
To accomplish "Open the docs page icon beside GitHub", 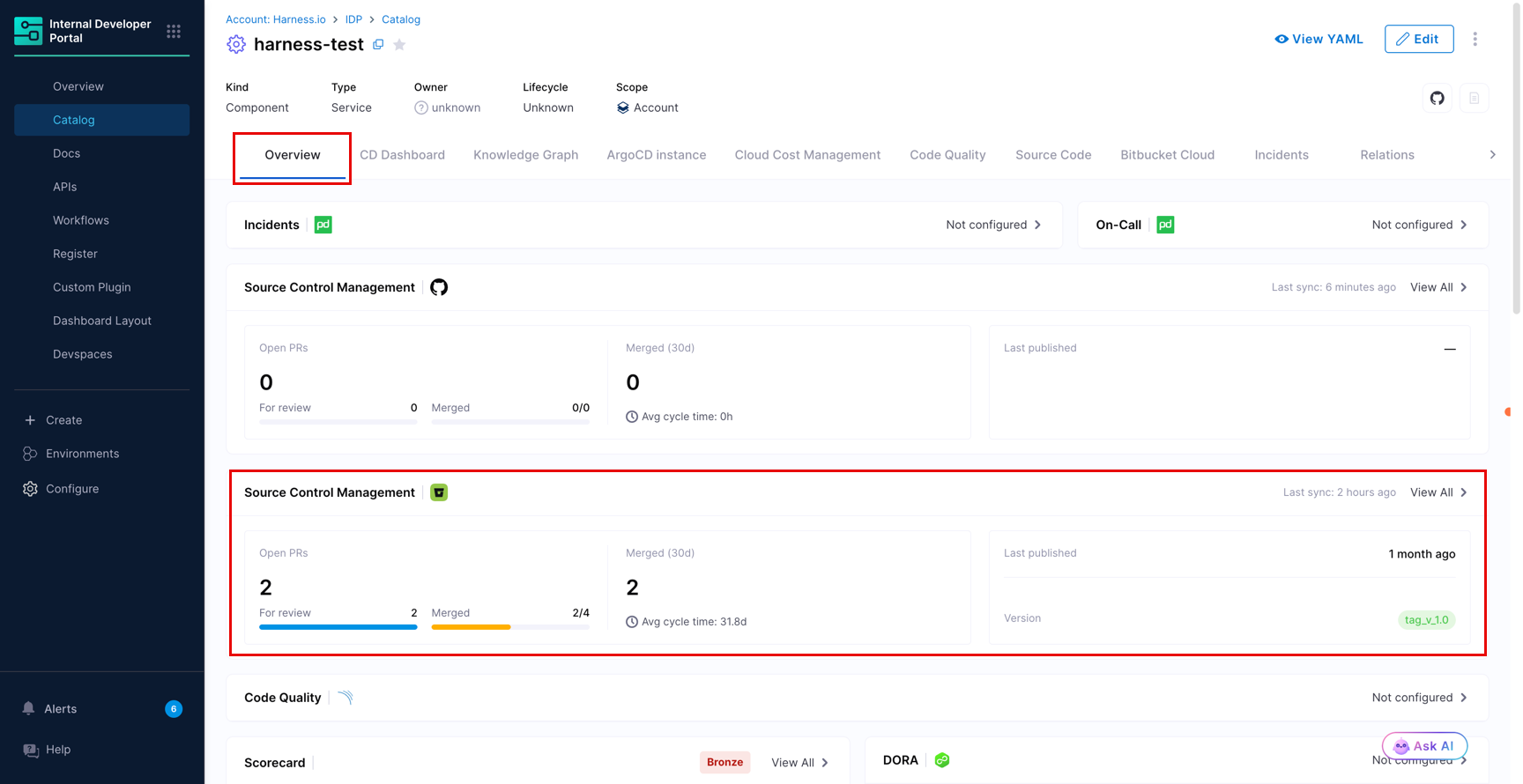I will coord(1474,98).
